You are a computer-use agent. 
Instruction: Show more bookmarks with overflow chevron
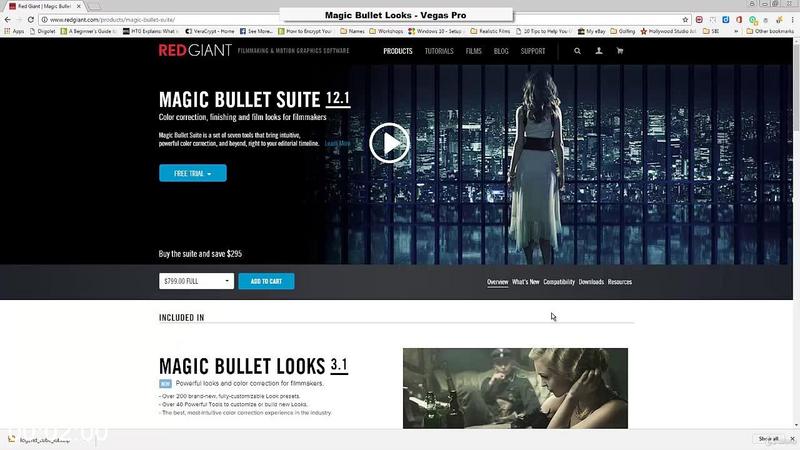(x=736, y=31)
